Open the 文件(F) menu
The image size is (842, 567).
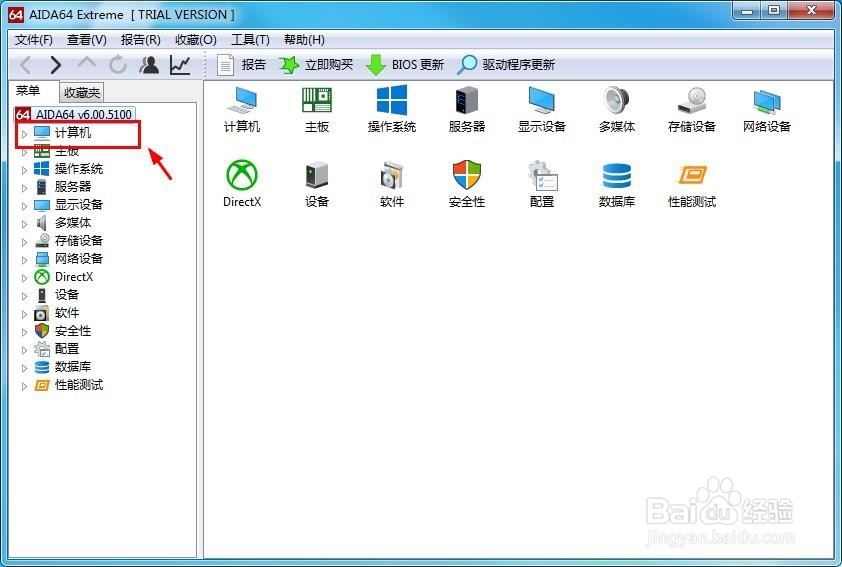(x=33, y=40)
